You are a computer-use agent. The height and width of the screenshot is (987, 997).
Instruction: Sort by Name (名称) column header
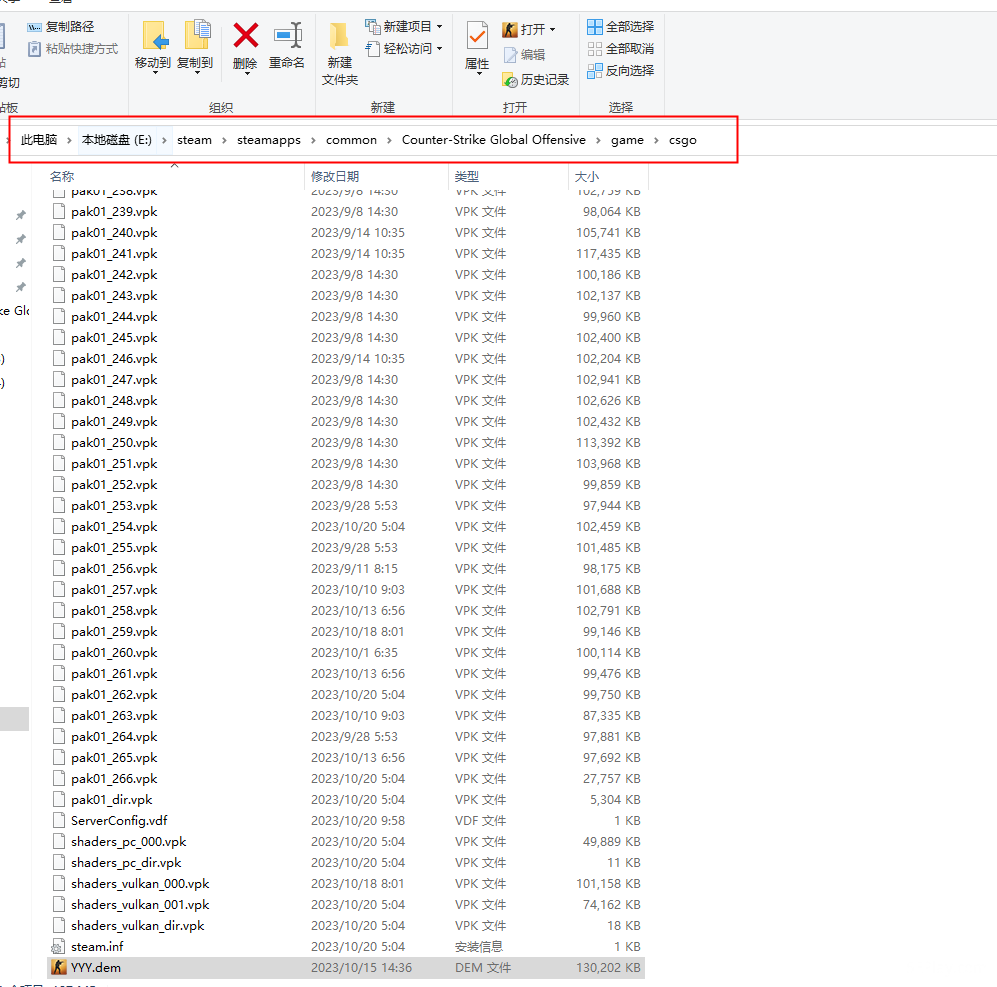pos(62,176)
